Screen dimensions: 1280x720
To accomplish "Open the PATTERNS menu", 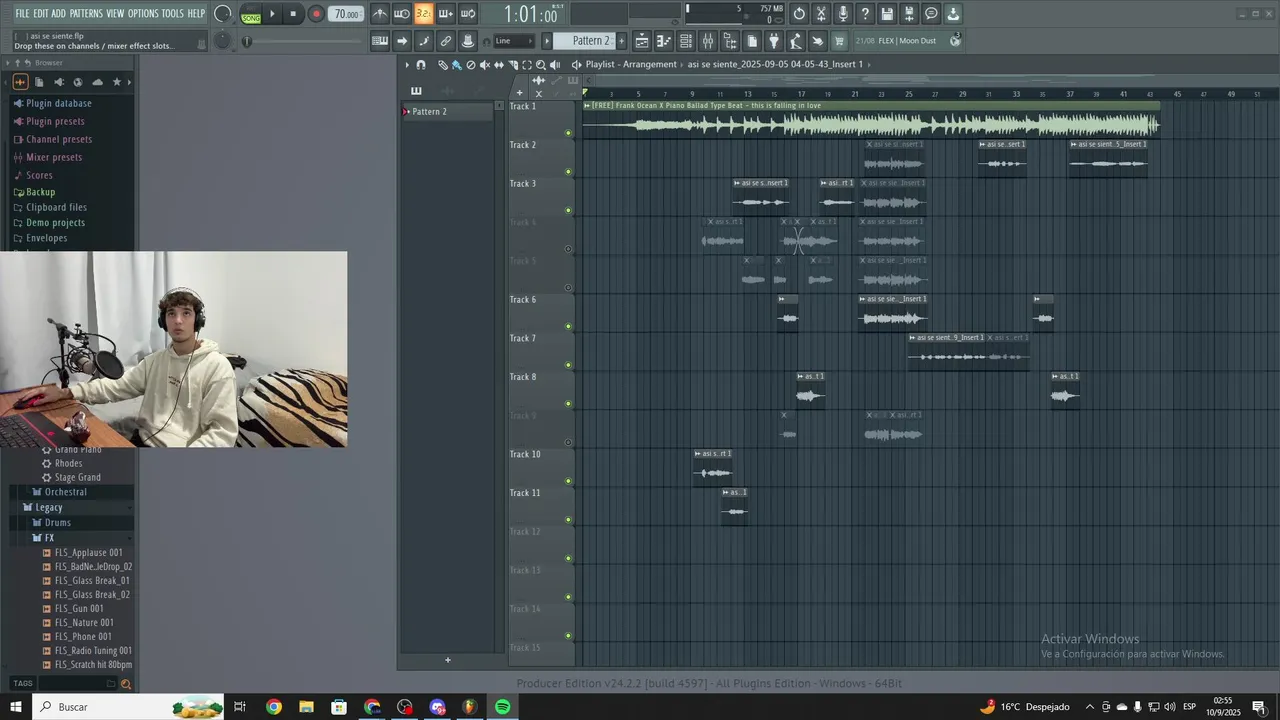I will point(86,14).
